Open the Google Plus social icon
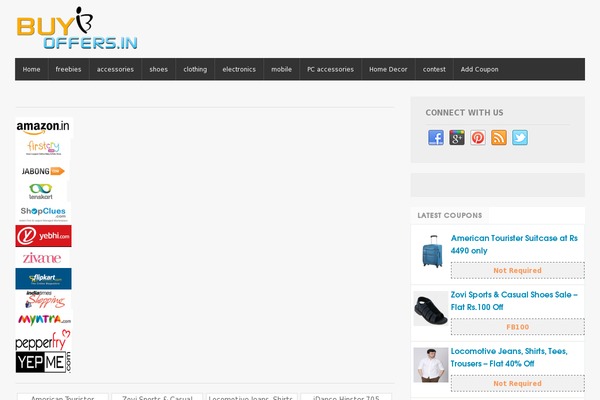The width and height of the screenshot is (600, 400). 457,137
